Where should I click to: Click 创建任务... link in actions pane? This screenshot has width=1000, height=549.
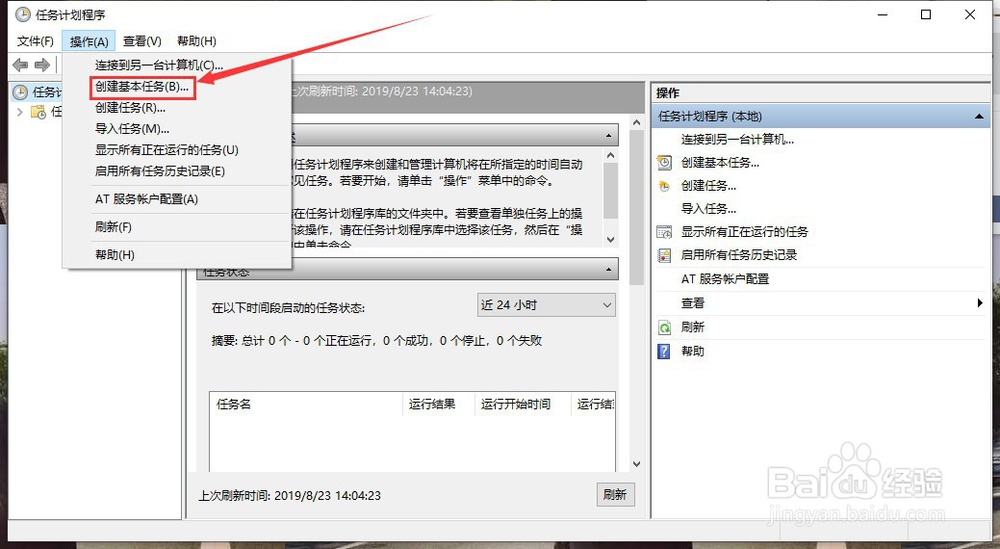[x=709, y=186]
